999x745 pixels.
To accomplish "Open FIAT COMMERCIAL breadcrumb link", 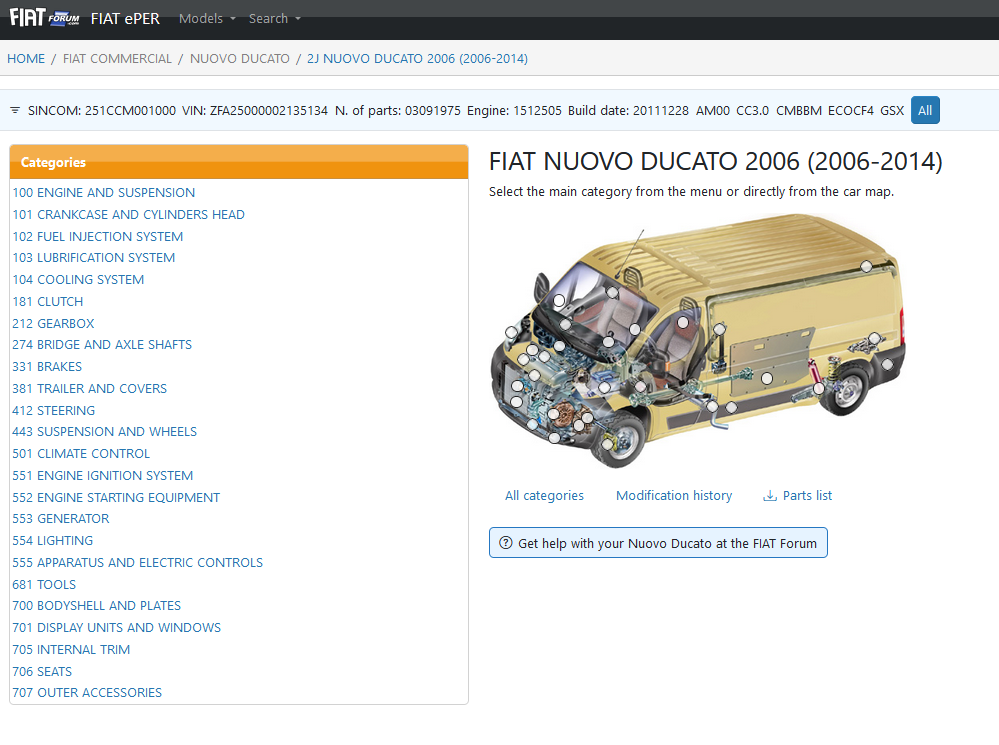I will (117, 59).
